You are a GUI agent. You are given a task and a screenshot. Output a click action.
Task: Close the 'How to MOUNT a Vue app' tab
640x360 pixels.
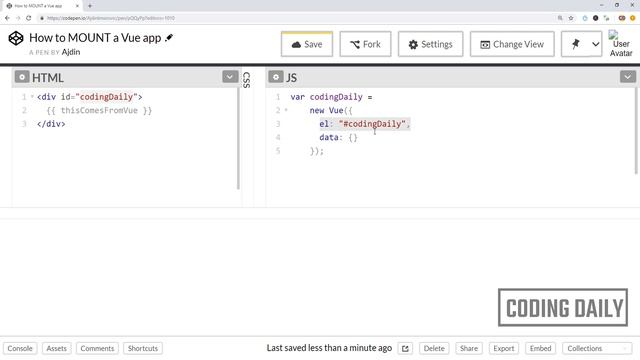[77, 6]
